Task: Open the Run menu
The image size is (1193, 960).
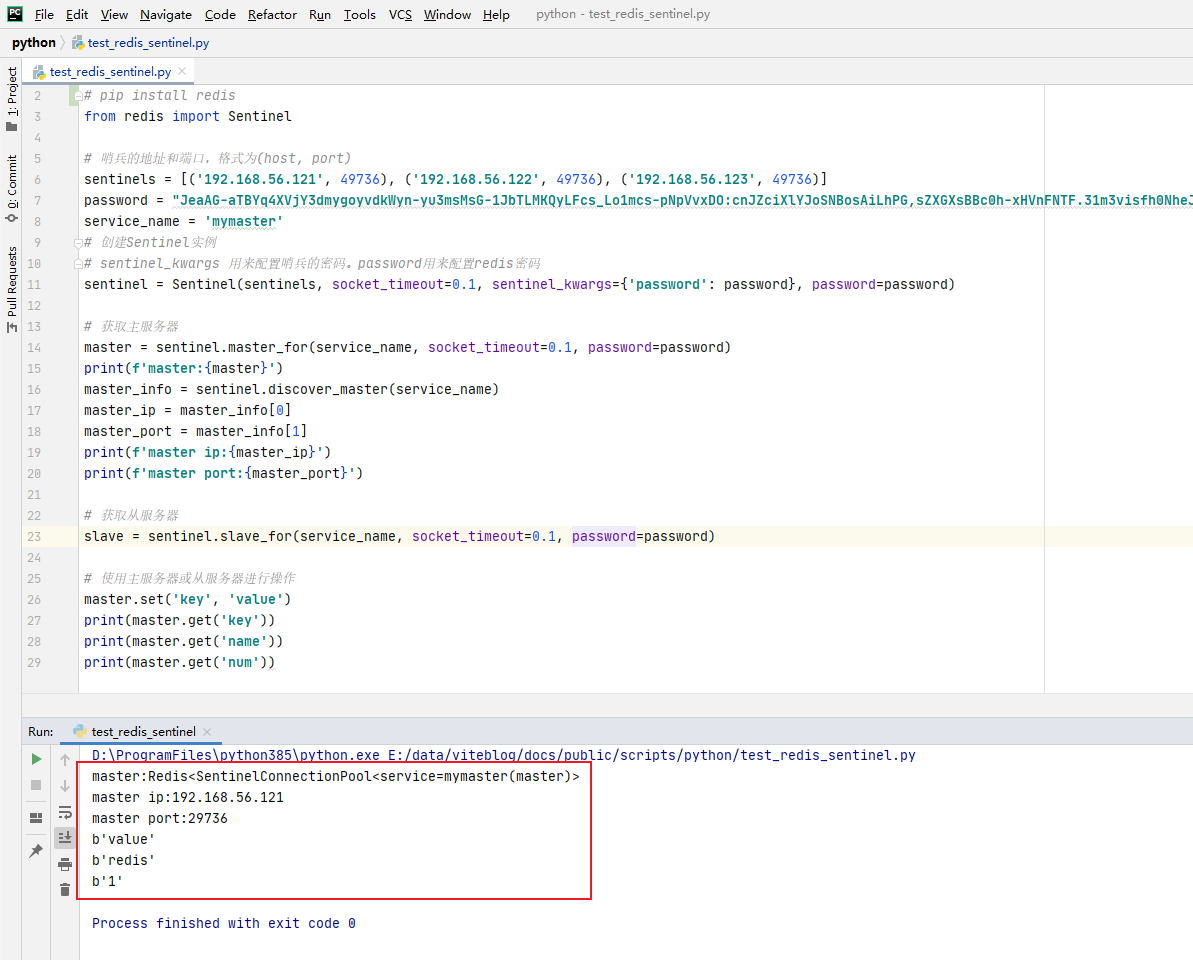Action: tap(320, 14)
